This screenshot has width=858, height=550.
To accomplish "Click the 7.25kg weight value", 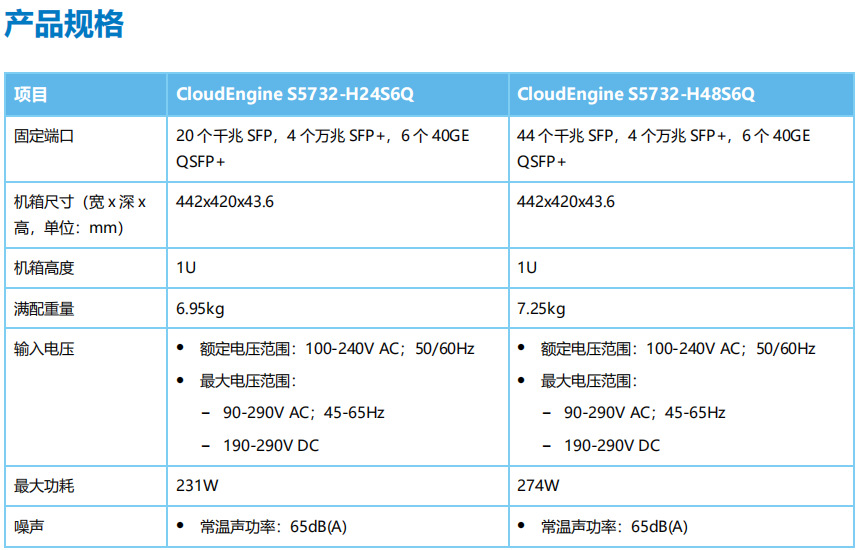I will coord(541,309).
